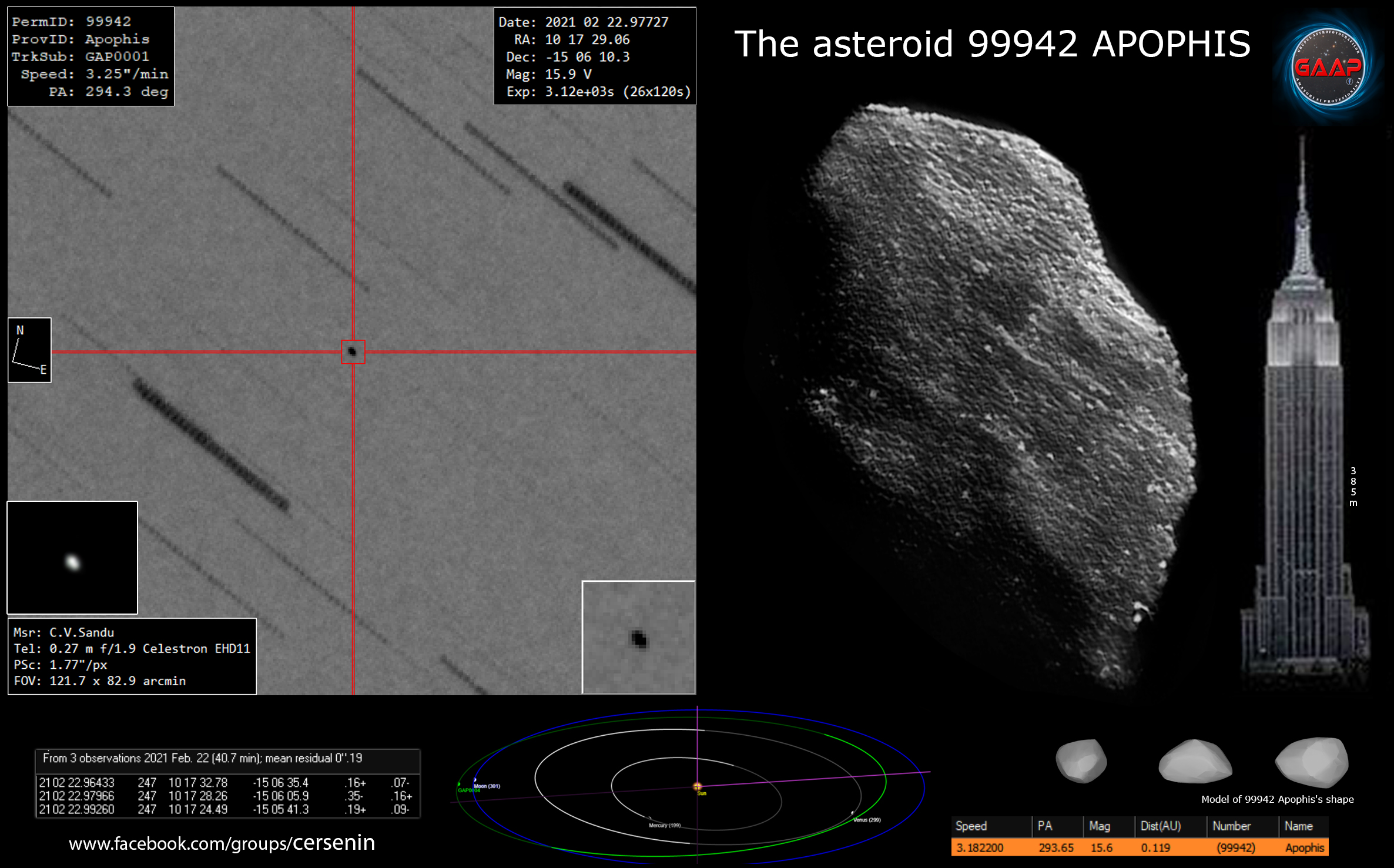Click the Sun marker in orbit diagram
Image resolution: width=1394 pixels, height=868 pixels.
click(698, 786)
